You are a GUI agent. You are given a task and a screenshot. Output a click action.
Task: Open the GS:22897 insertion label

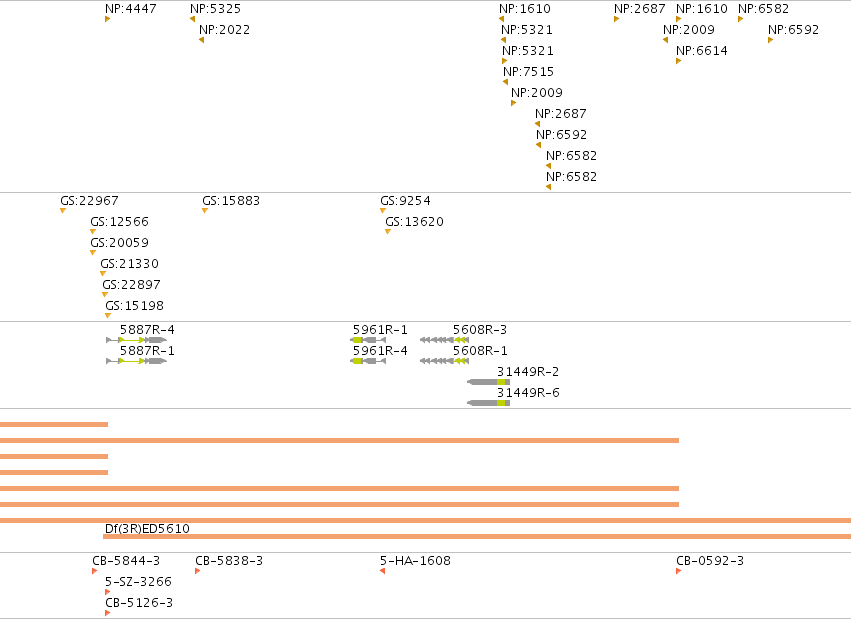point(131,285)
